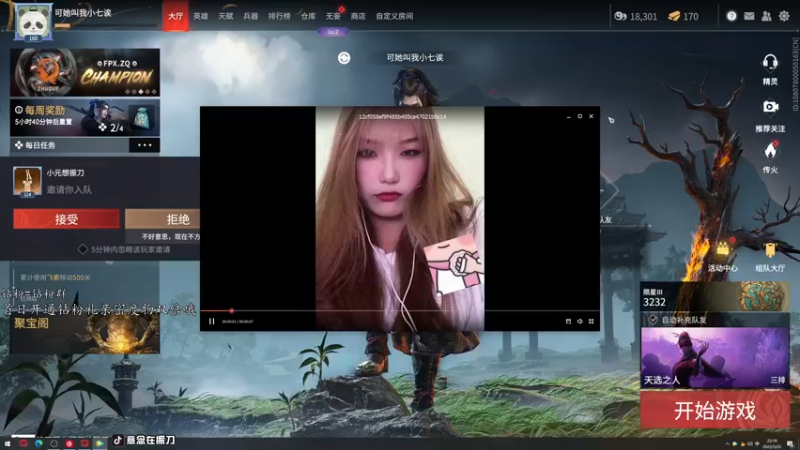Click the video progress bar red handle
Screen dimensions: 800x450
[232, 310]
